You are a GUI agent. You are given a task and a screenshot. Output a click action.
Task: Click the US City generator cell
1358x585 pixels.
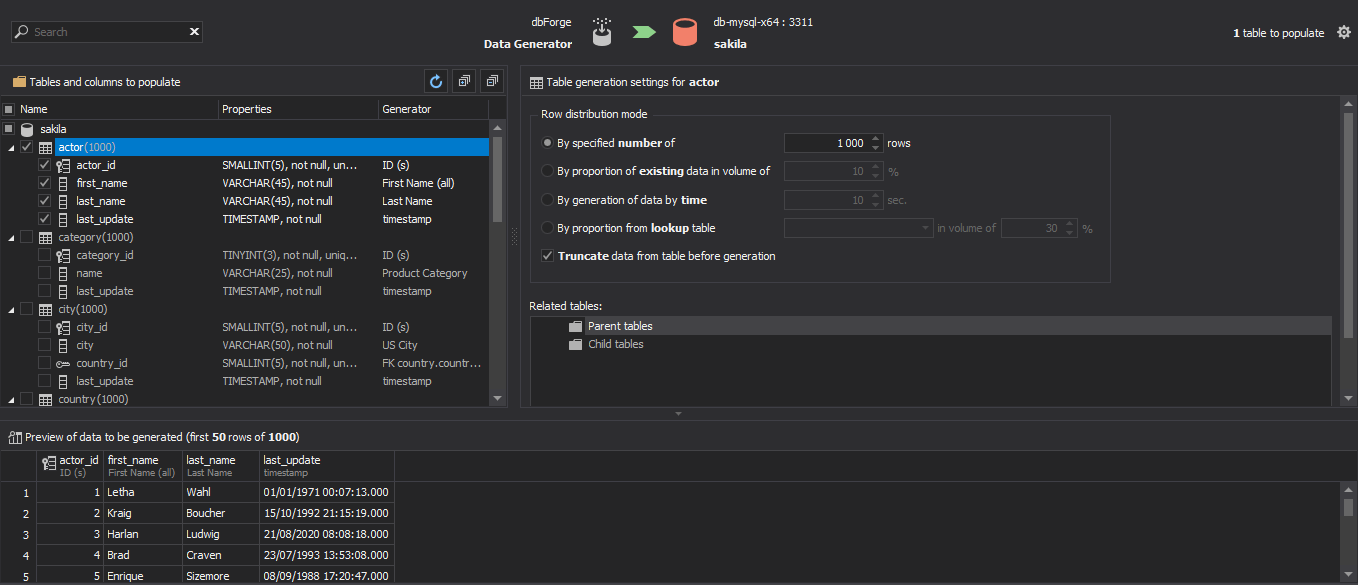[x=434, y=345]
